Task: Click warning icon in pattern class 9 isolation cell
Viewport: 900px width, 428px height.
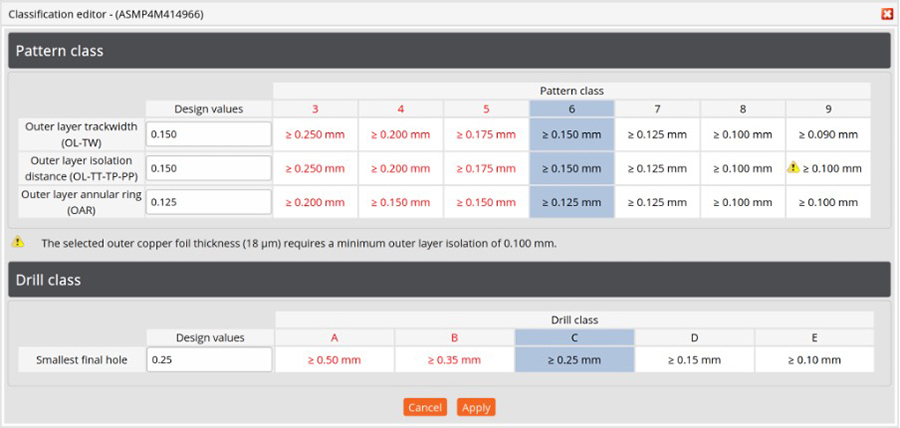Action: pos(793,168)
